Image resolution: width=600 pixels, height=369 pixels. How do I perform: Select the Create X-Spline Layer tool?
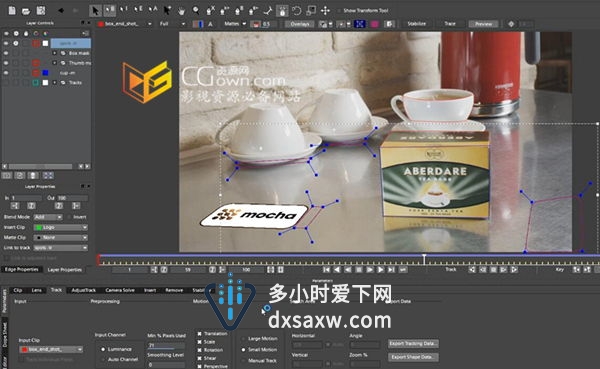pos(210,11)
